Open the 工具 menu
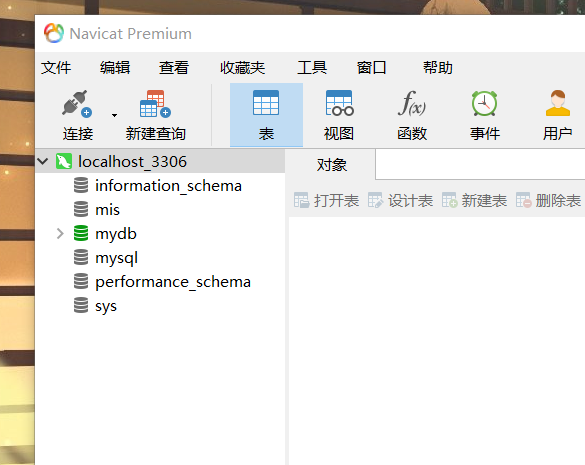This screenshot has width=585, height=465. click(312, 68)
